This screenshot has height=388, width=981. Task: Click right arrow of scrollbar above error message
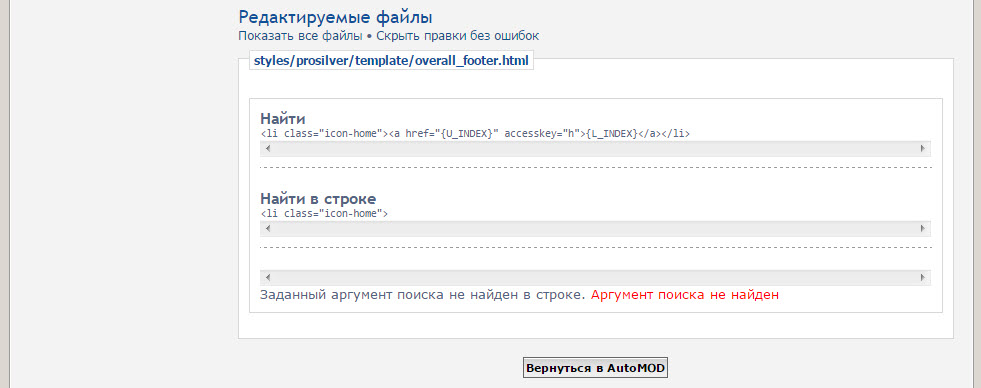pyautogui.click(x=922, y=277)
